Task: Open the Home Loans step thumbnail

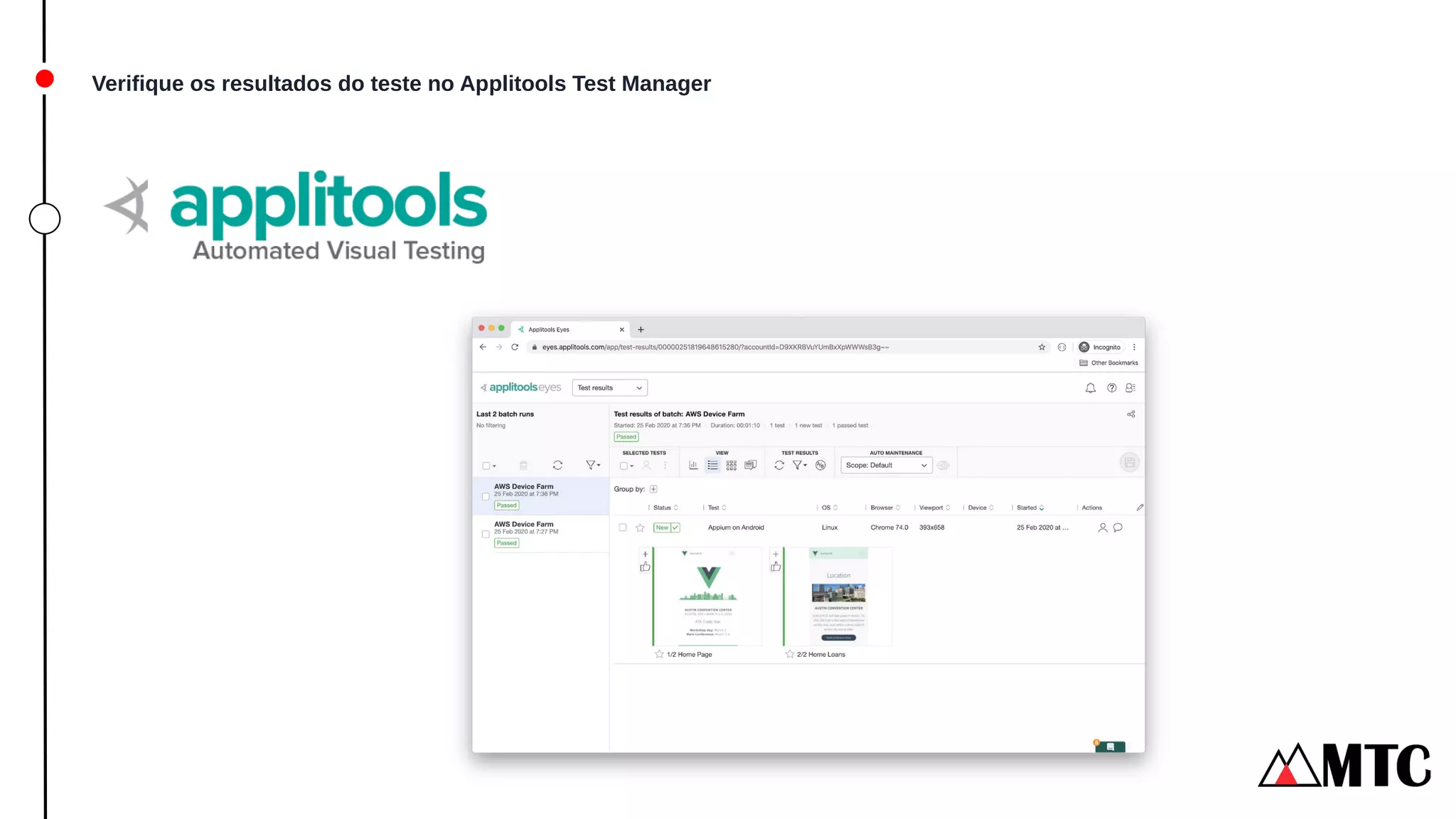Action: 838,596
